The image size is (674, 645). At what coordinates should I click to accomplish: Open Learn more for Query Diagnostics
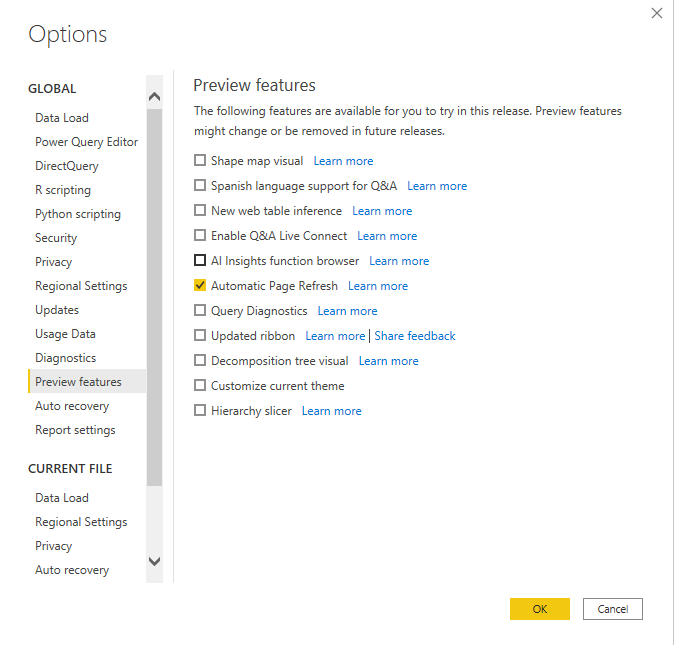347,311
